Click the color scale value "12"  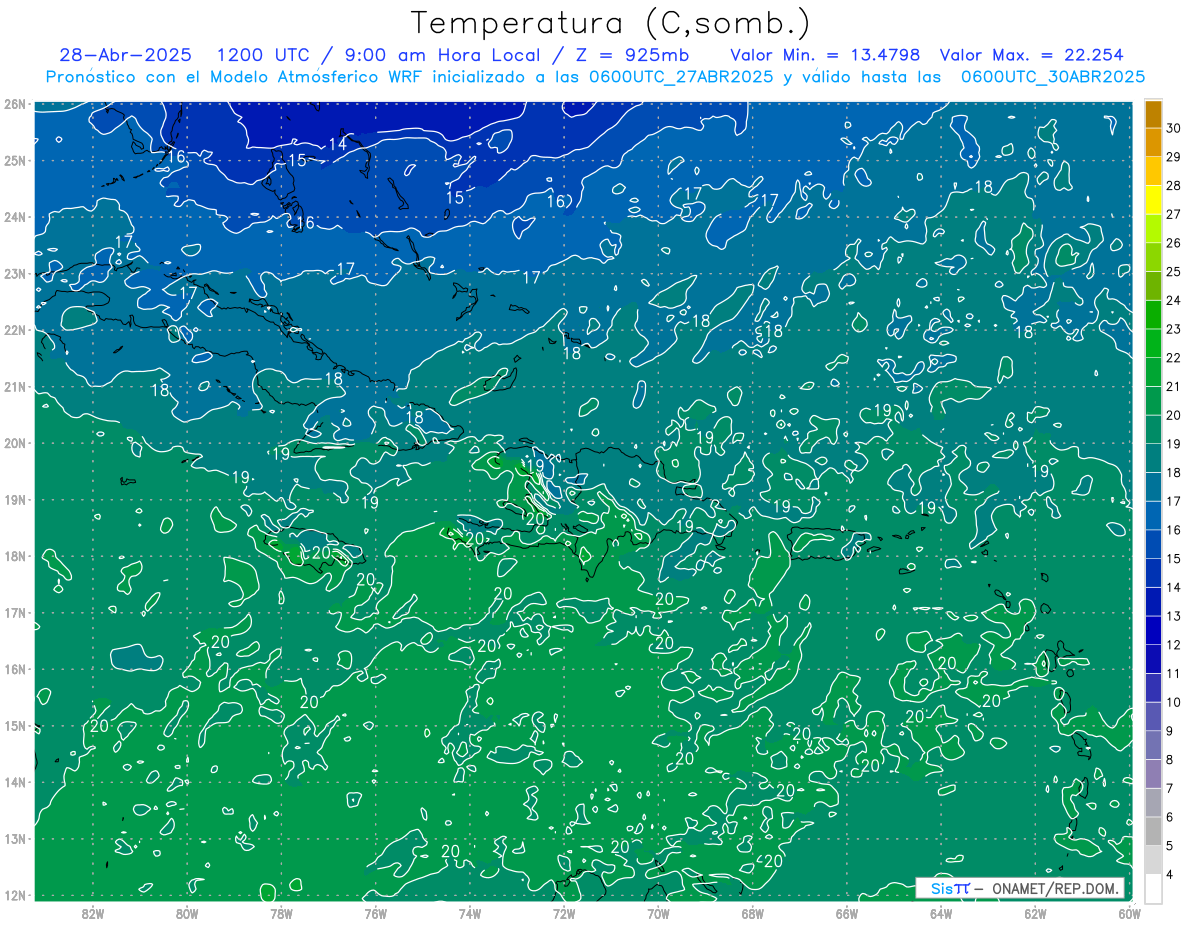pyautogui.click(x=1174, y=645)
